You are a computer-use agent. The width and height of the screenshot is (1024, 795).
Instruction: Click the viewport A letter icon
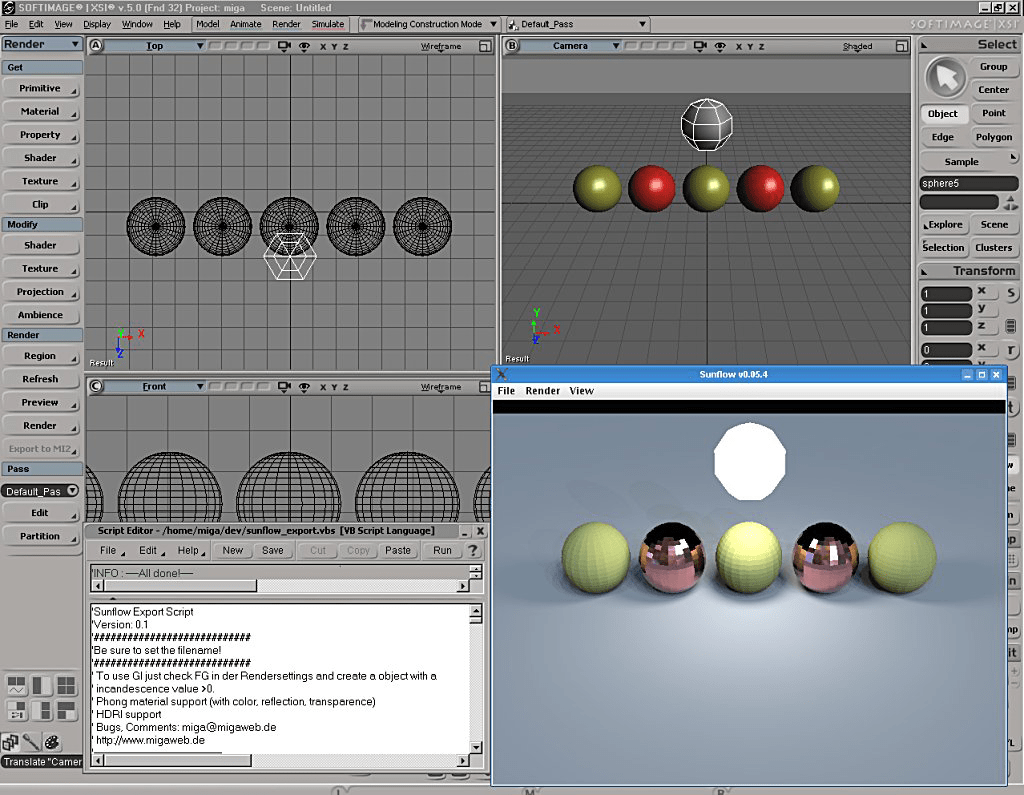[96, 46]
